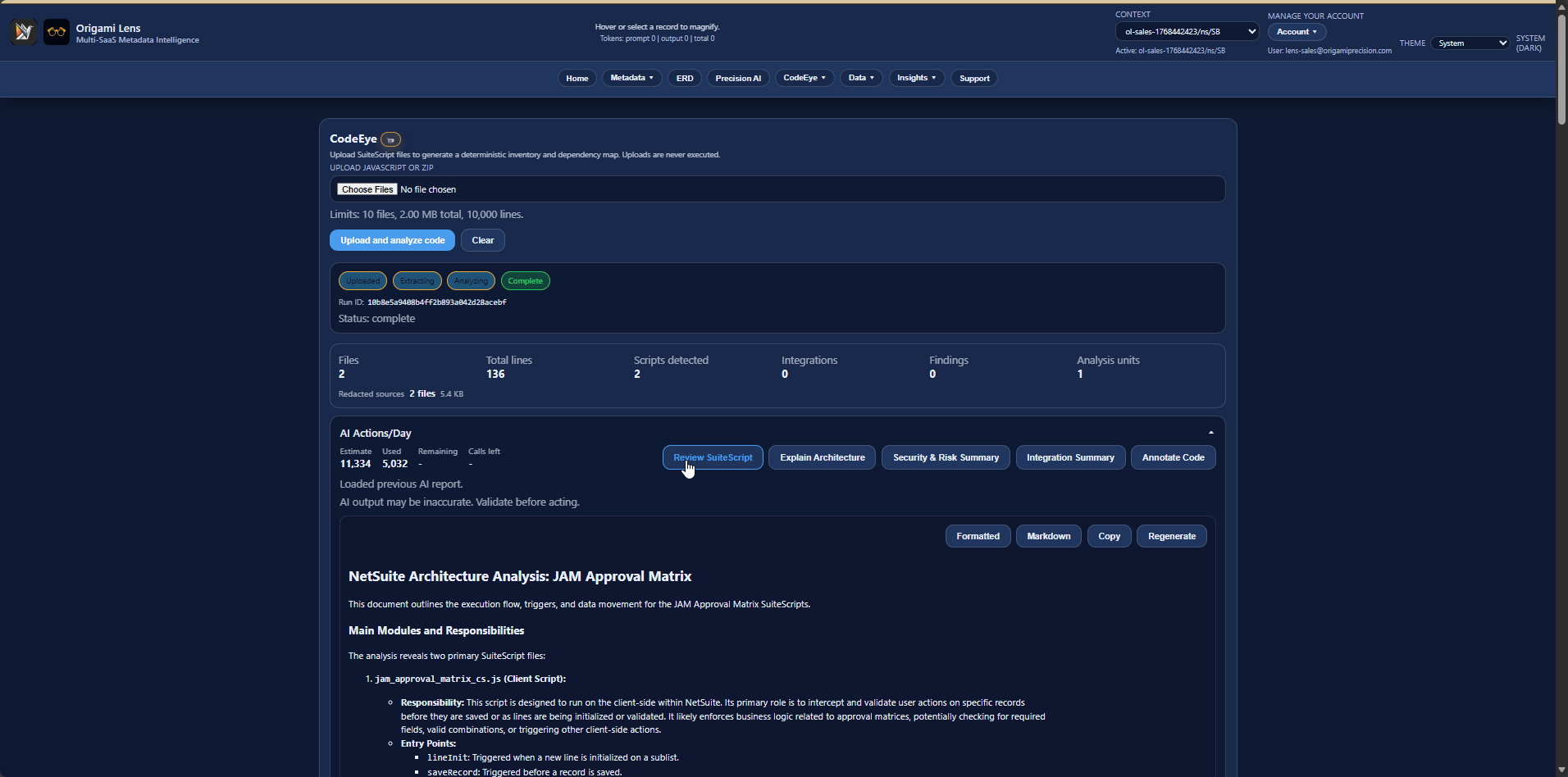The height and width of the screenshot is (777, 1568).
Task: Click the Total lines value 136
Action: [x=495, y=374]
